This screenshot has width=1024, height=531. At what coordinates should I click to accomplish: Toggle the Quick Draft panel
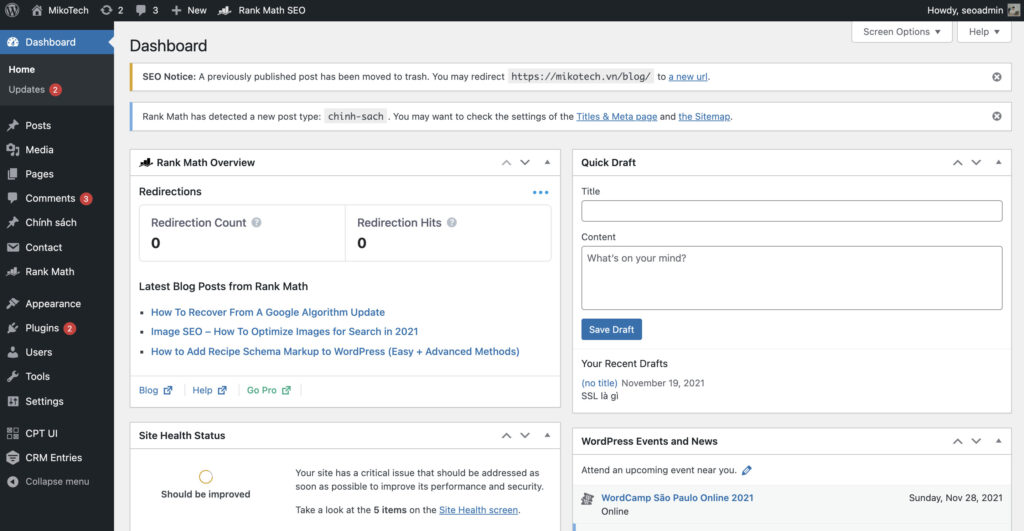[998, 162]
